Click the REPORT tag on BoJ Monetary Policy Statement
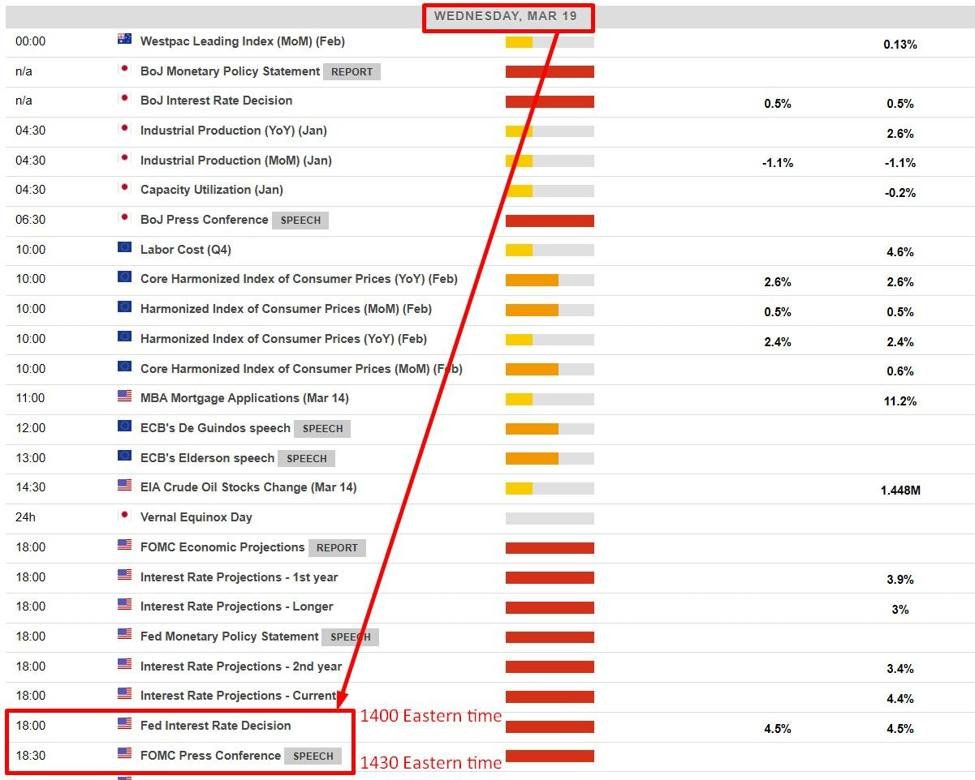975x780 pixels. 352,72
